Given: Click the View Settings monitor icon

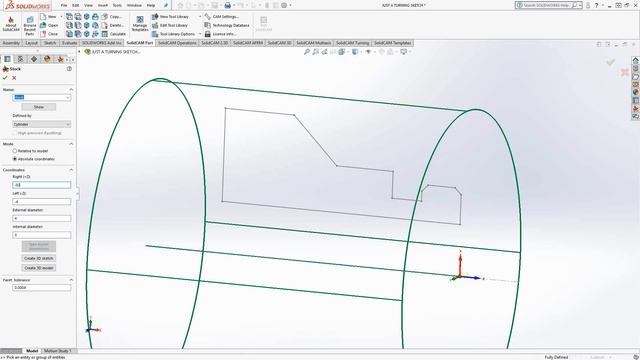Looking at the screenshot, I should click(404, 52).
